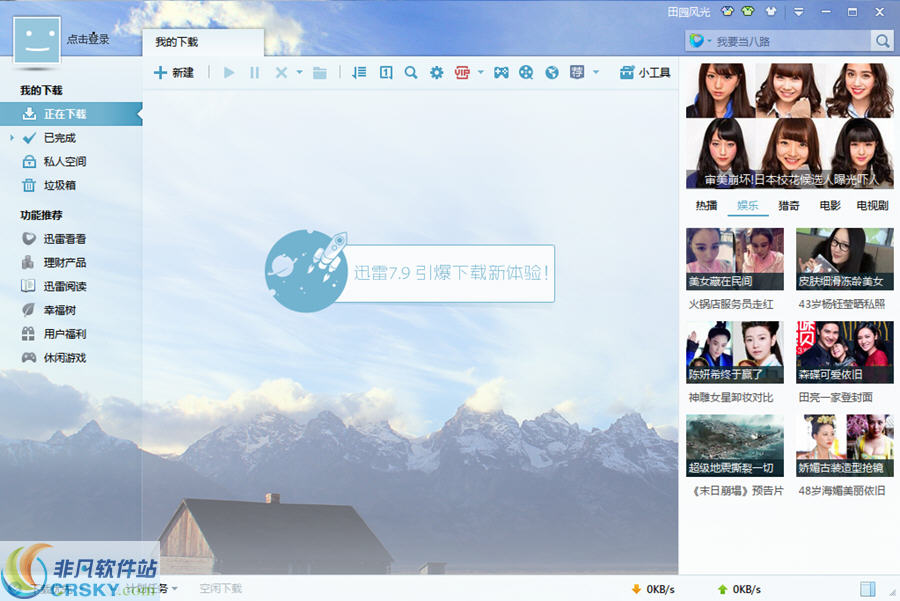This screenshot has width=900, height=601.
Task: Select 正在下载 in the sidebar
Action: pos(71,114)
